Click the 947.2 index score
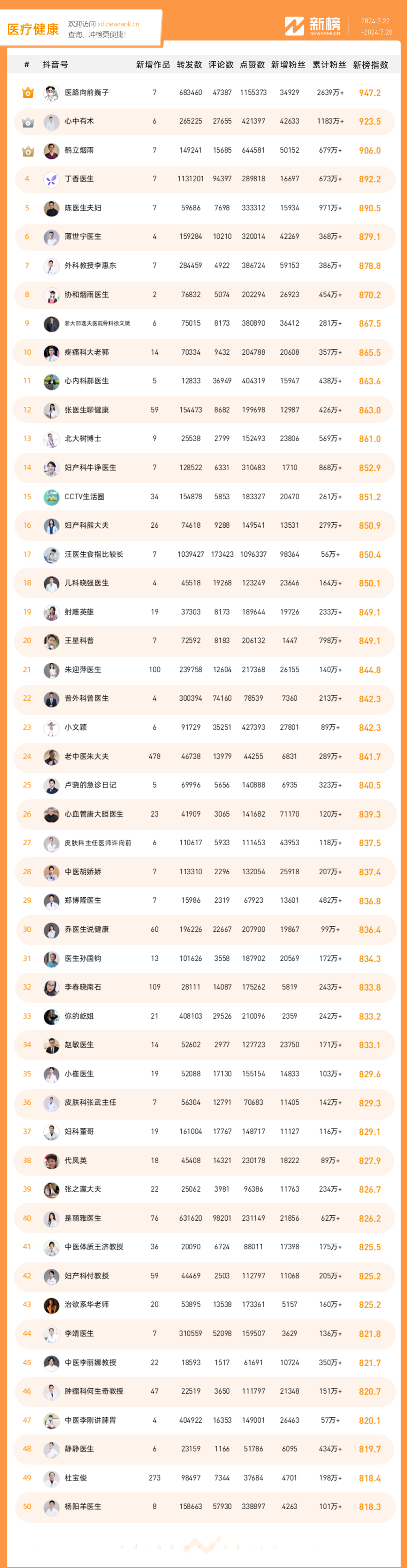Viewport: 407px width, 1568px height. coord(369,93)
